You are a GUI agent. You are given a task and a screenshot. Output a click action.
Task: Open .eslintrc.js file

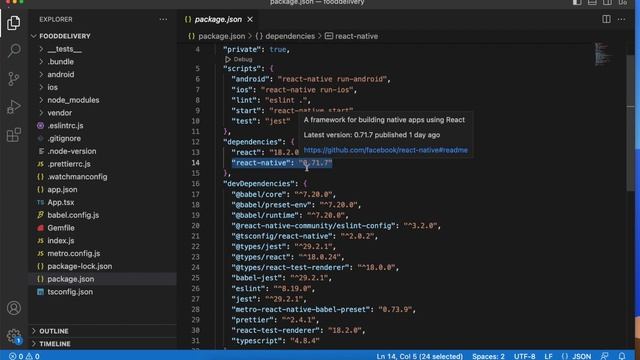[x=102, y=126]
